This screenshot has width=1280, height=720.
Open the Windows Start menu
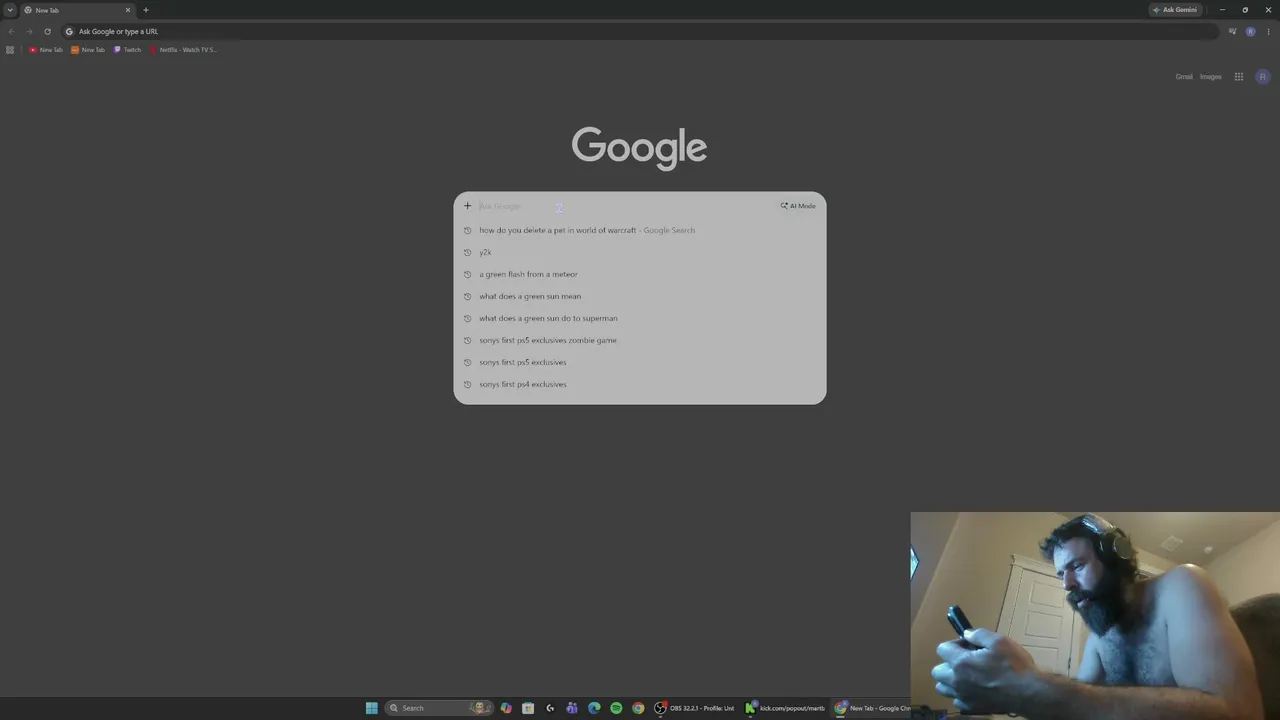pos(372,708)
